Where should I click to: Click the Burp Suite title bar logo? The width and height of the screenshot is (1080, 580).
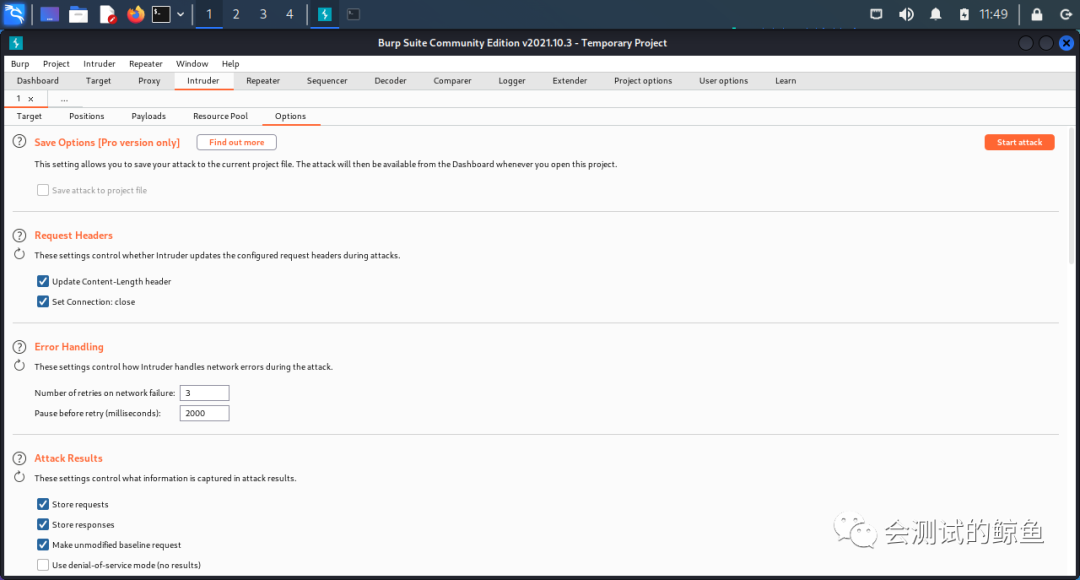tap(16, 43)
